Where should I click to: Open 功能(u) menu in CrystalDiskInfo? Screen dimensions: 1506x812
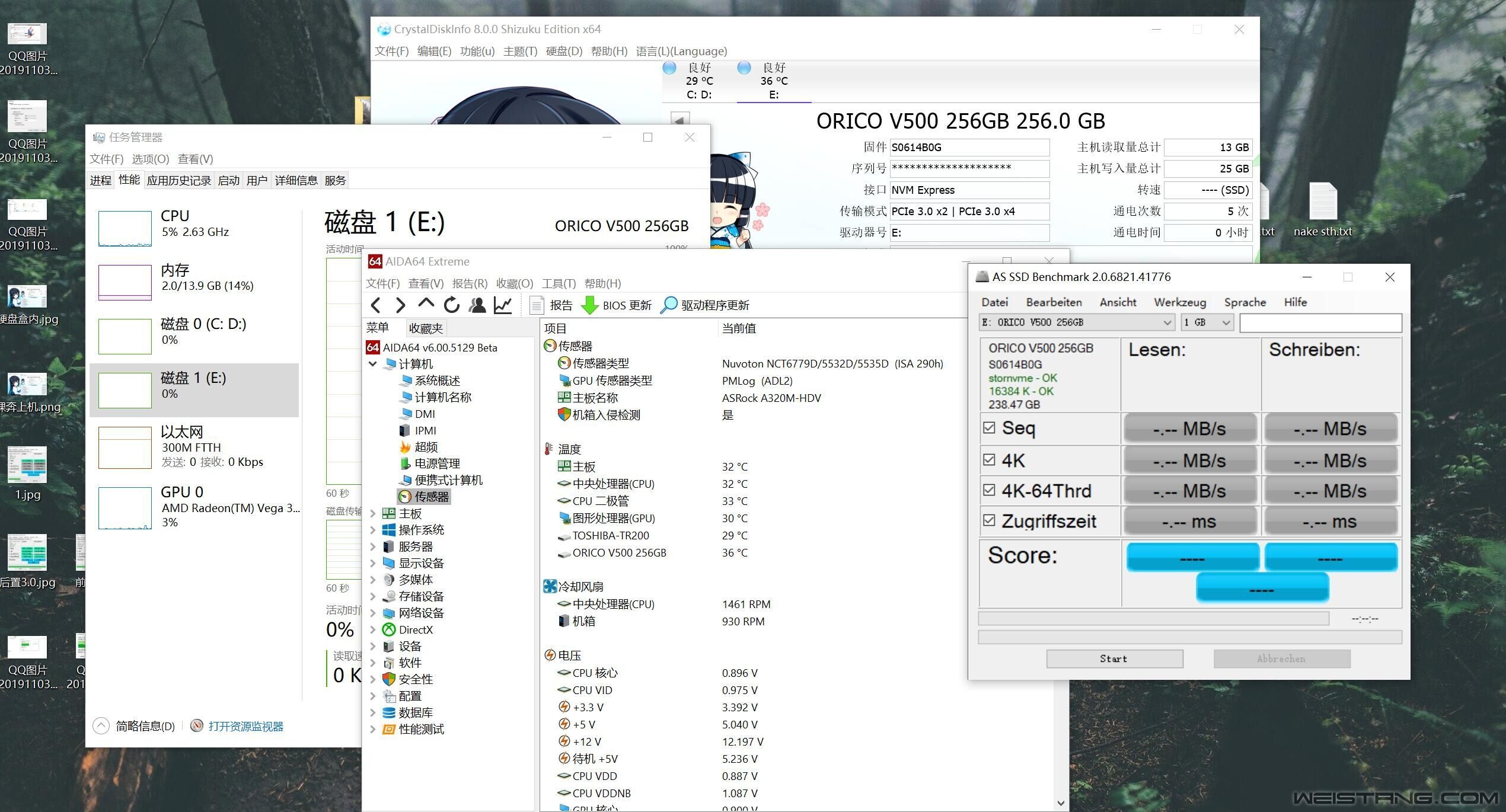pos(477,52)
